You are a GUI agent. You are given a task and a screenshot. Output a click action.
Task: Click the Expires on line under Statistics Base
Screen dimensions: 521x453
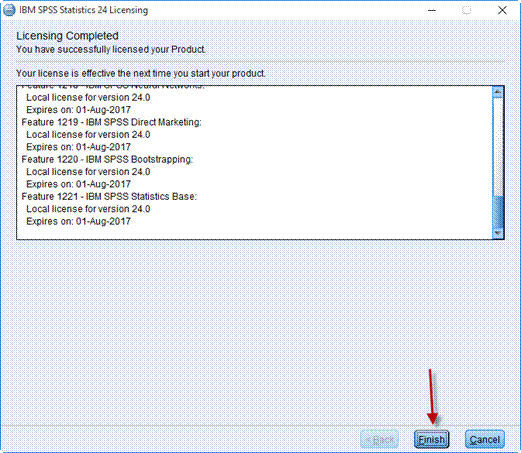click(x=79, y=221)
